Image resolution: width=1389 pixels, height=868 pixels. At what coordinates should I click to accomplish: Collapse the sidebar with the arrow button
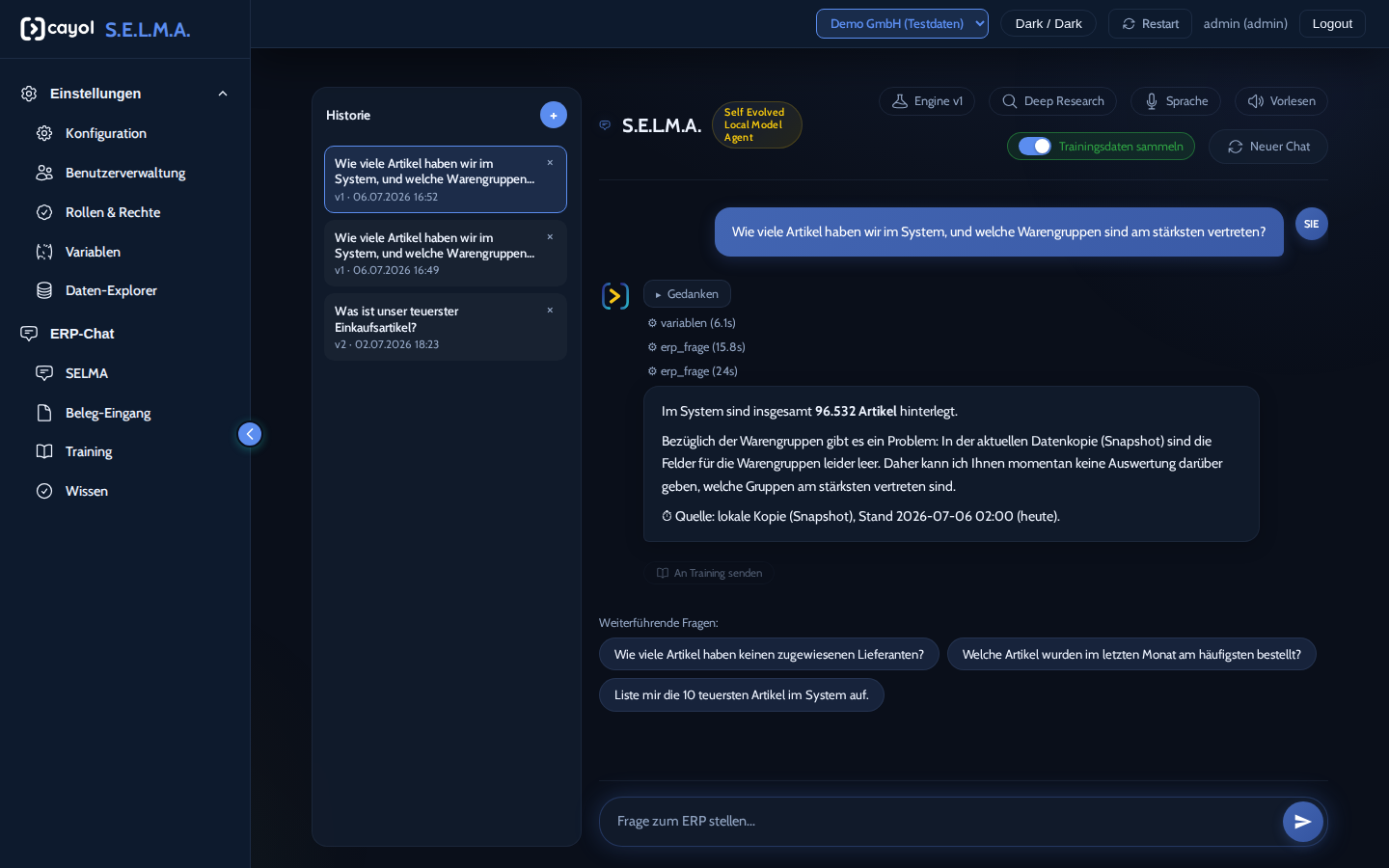[250, 434]
